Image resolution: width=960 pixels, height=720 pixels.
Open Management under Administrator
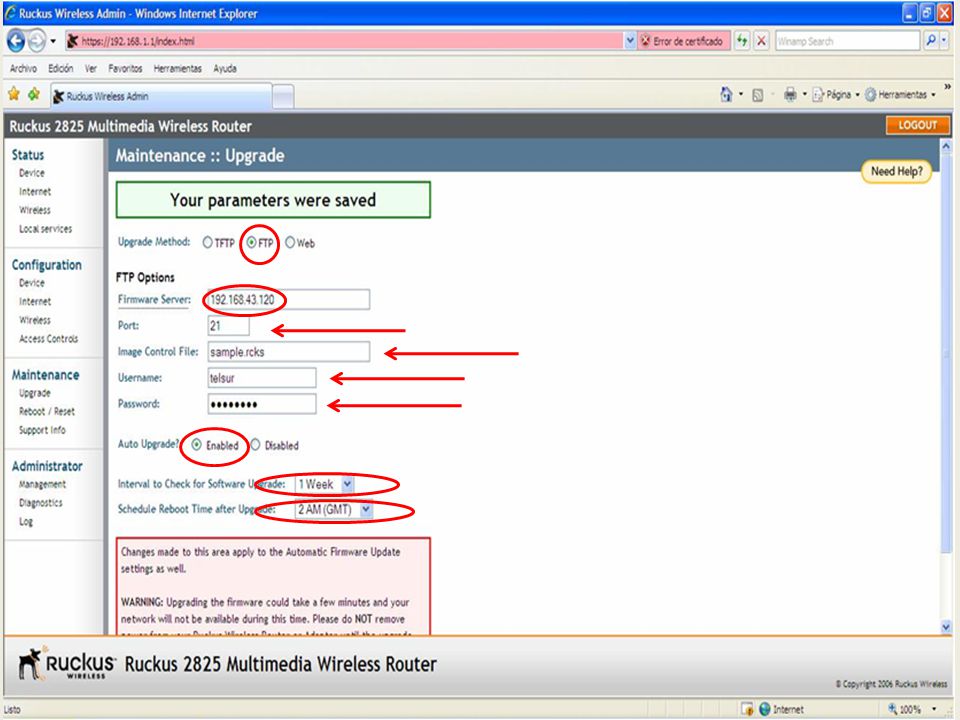(42, 484)
